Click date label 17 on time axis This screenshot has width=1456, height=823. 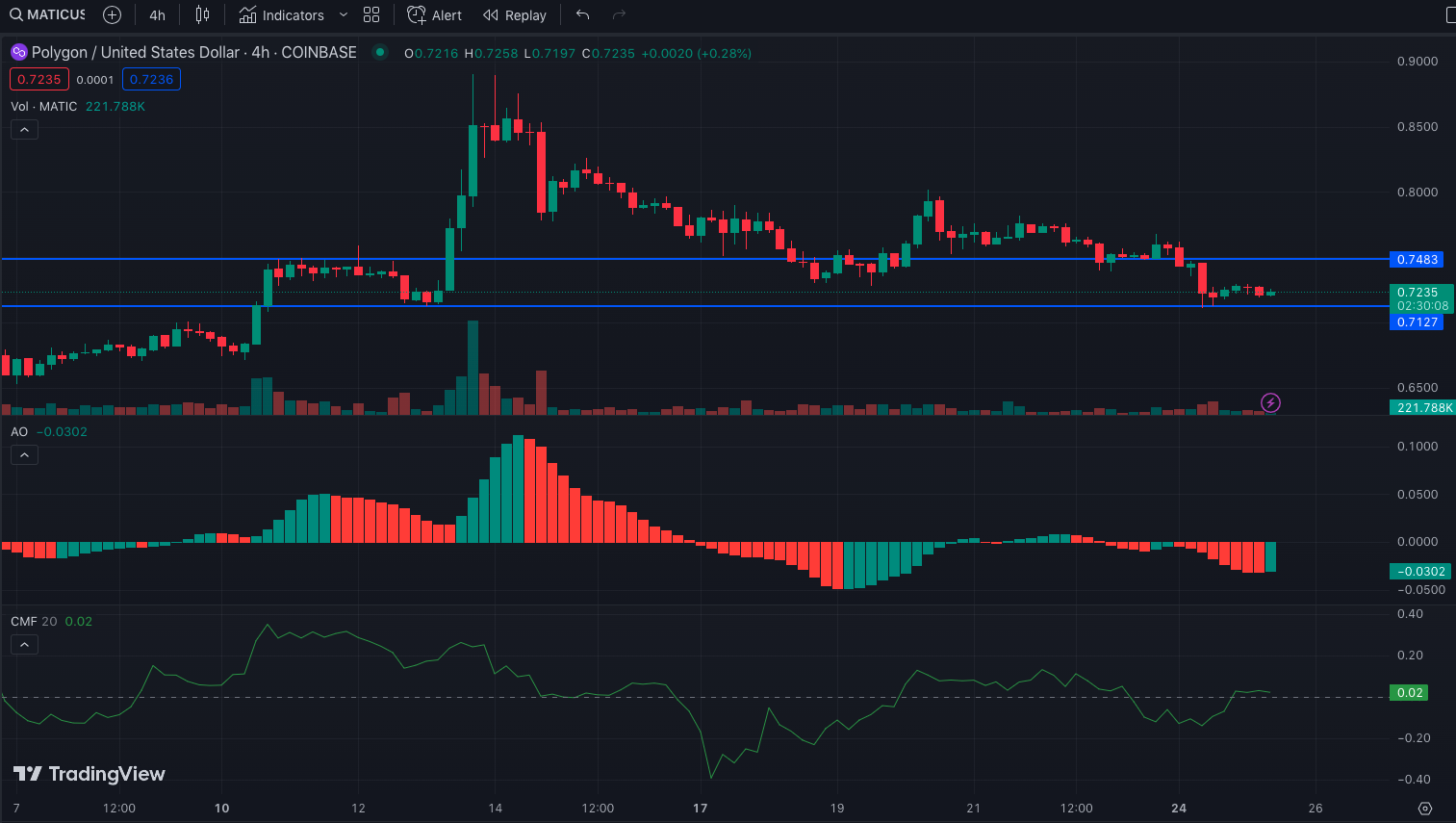pos(701,808)
